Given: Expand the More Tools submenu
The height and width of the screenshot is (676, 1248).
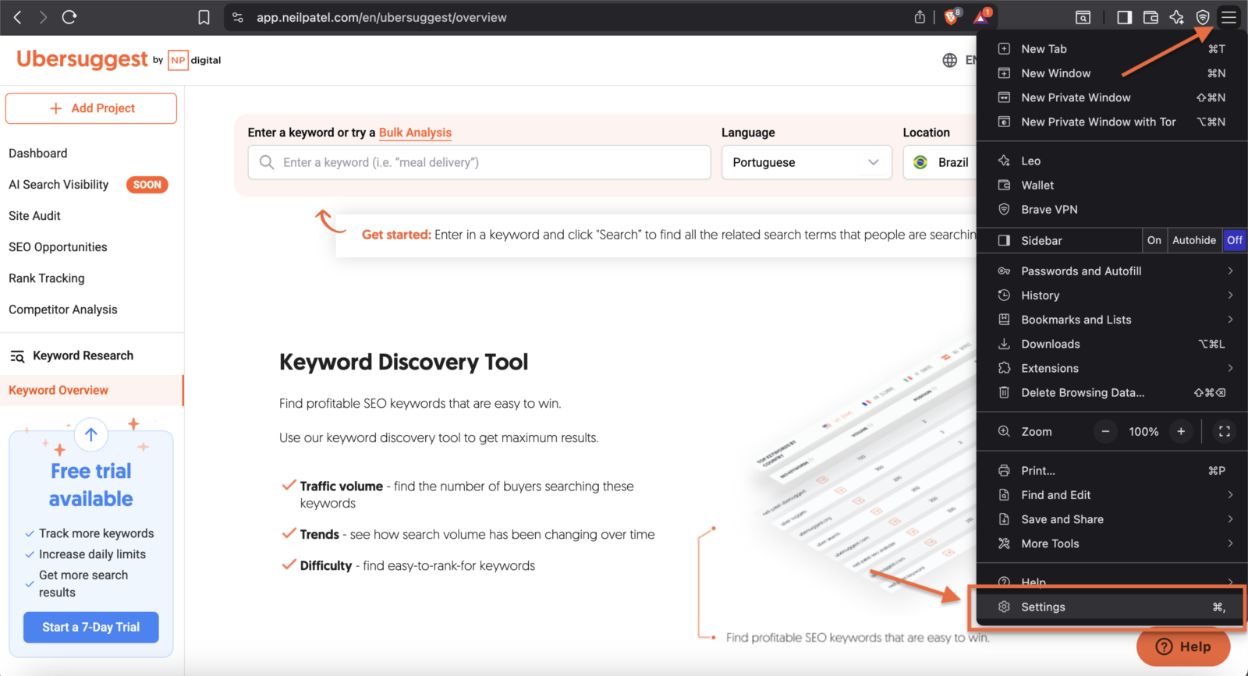Looking at the screenshot, I should pyautogui.click(x=1112, y=544).
